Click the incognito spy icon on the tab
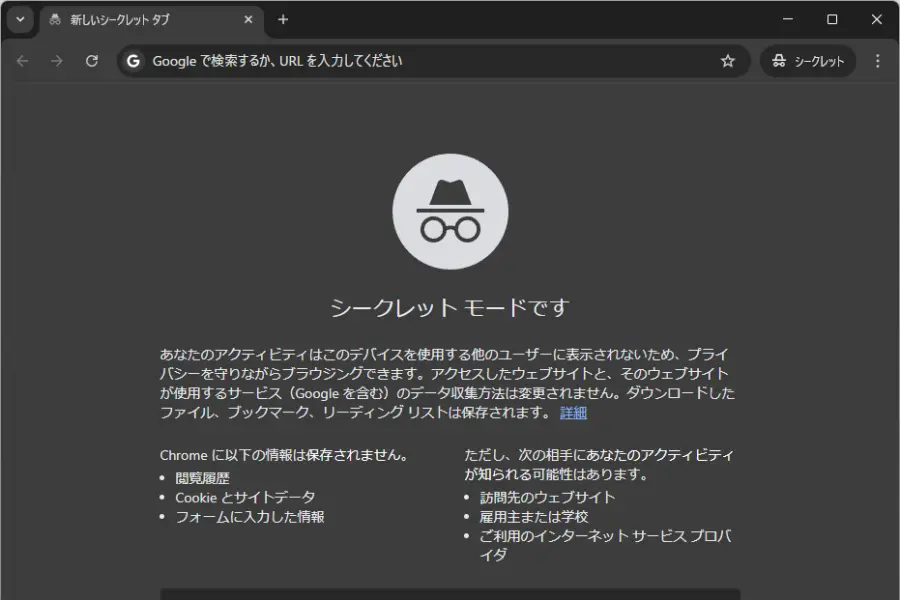 (x=56, y=19)
